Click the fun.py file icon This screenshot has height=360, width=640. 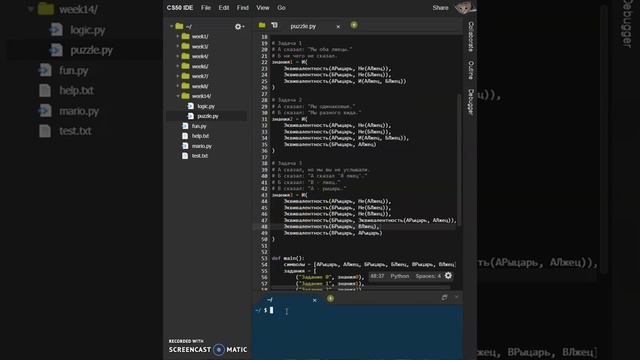click(x=185, y=126)
